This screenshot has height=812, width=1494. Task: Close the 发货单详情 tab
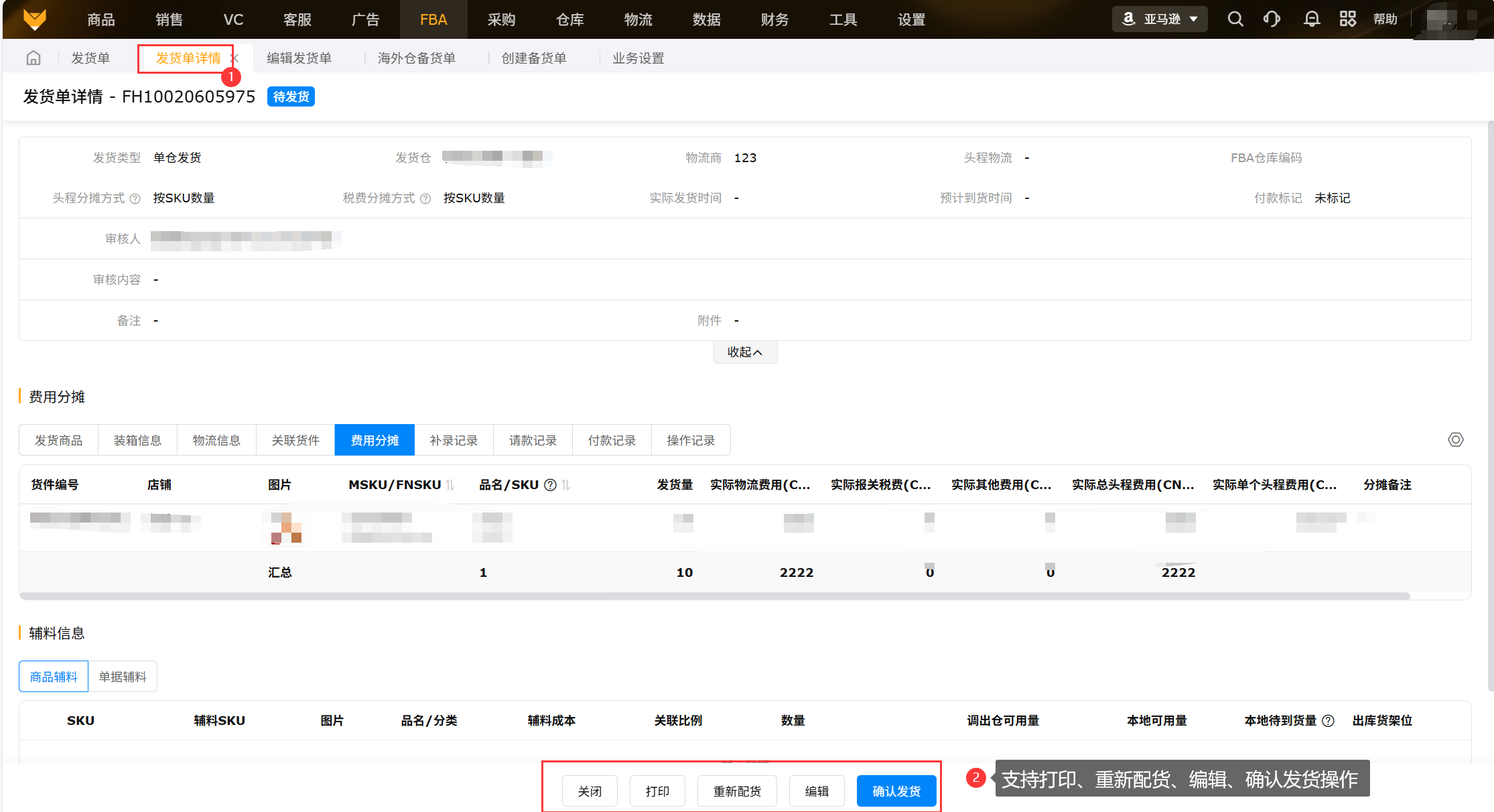click(x=235, y=58)
